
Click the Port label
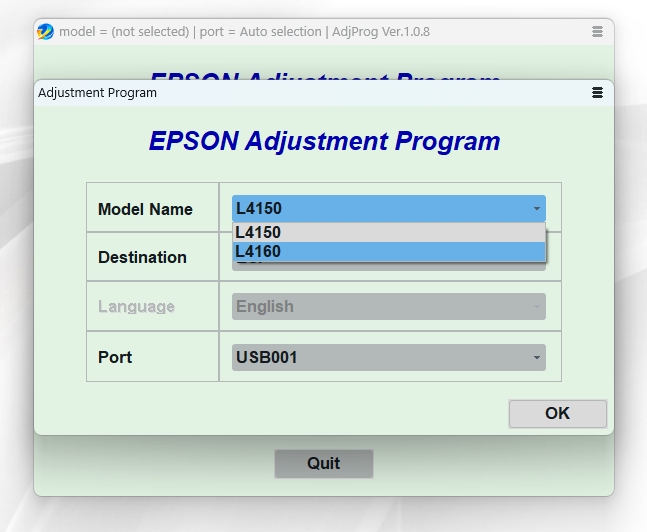click(x=115, y=357)
